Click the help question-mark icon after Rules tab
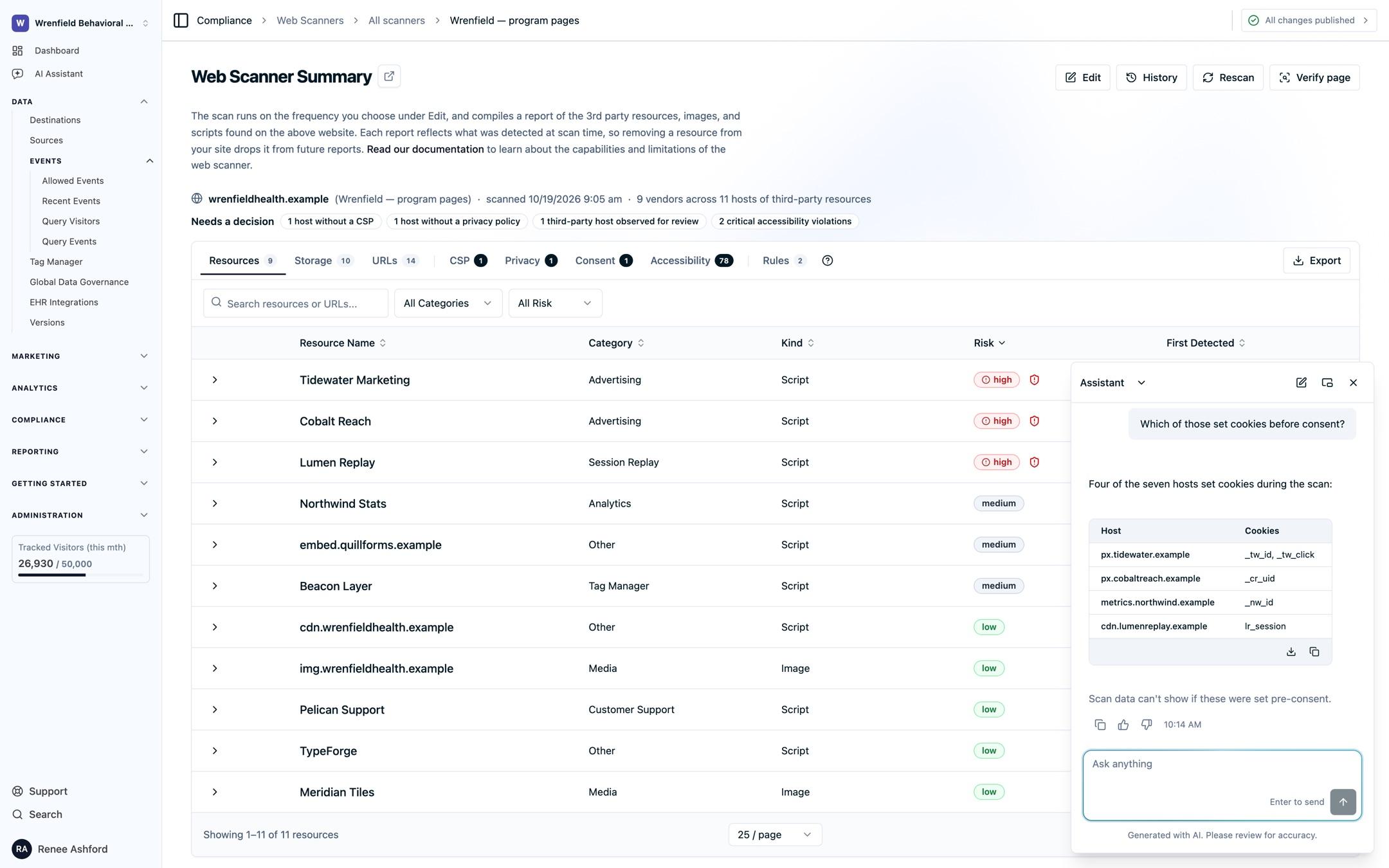The height and width of the screenshot is (868, 1389). pyautogui.click(x=828, y=260)
